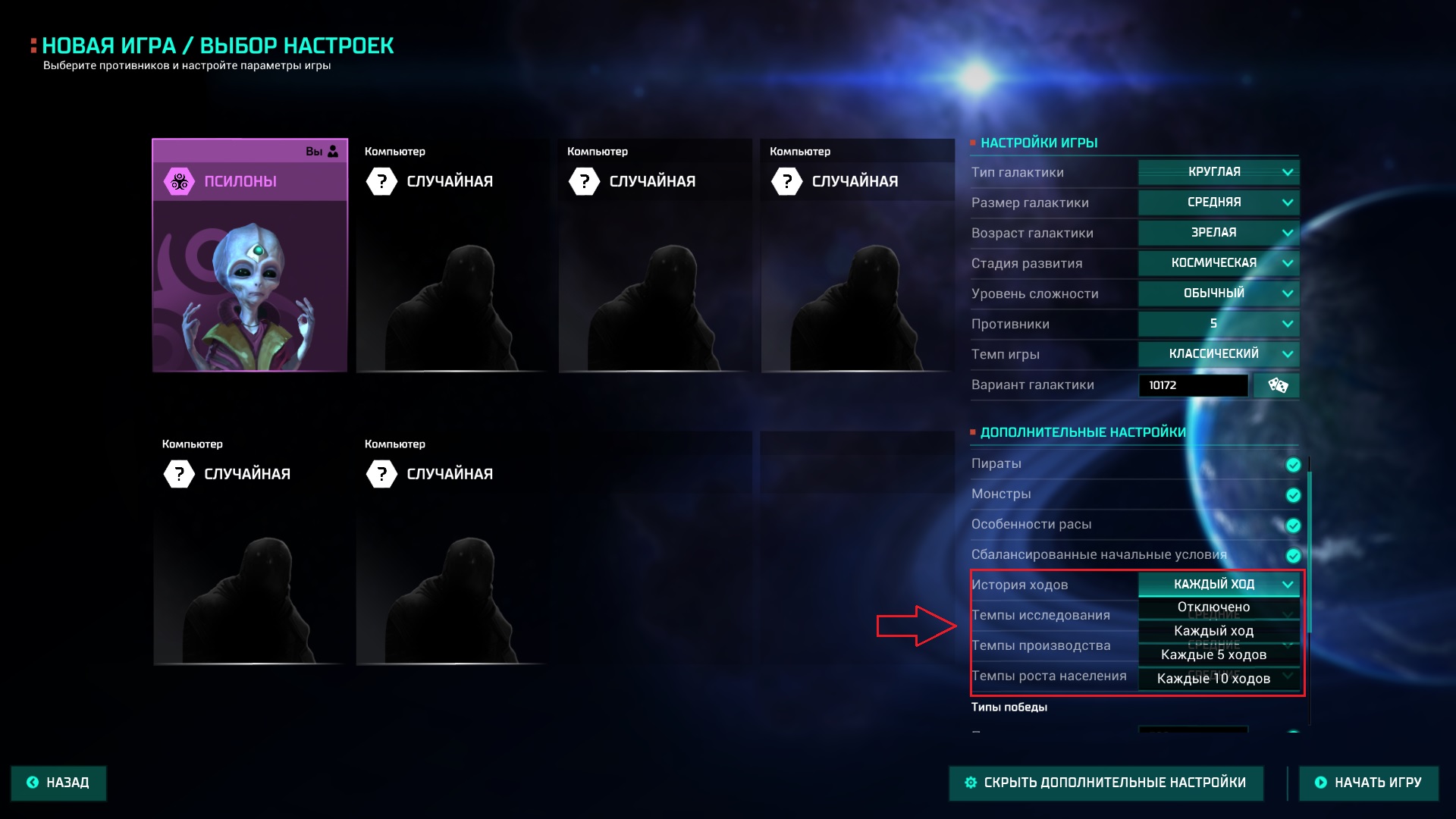Click the Вариант галактики number field
Image resolution: width=1456 pixels, height=819 pixels.
coord(1193,385)
